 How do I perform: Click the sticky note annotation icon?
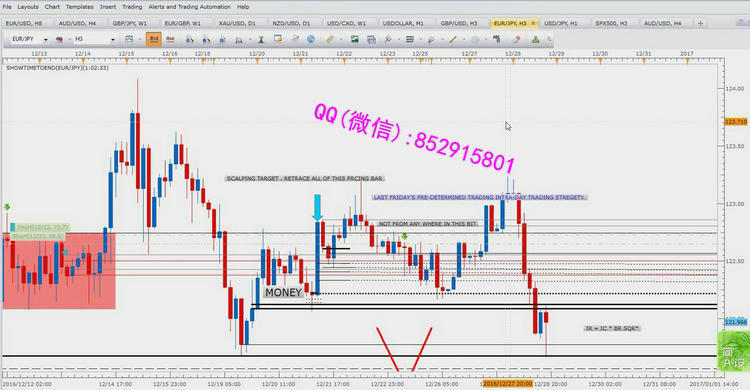click(277, 39)
